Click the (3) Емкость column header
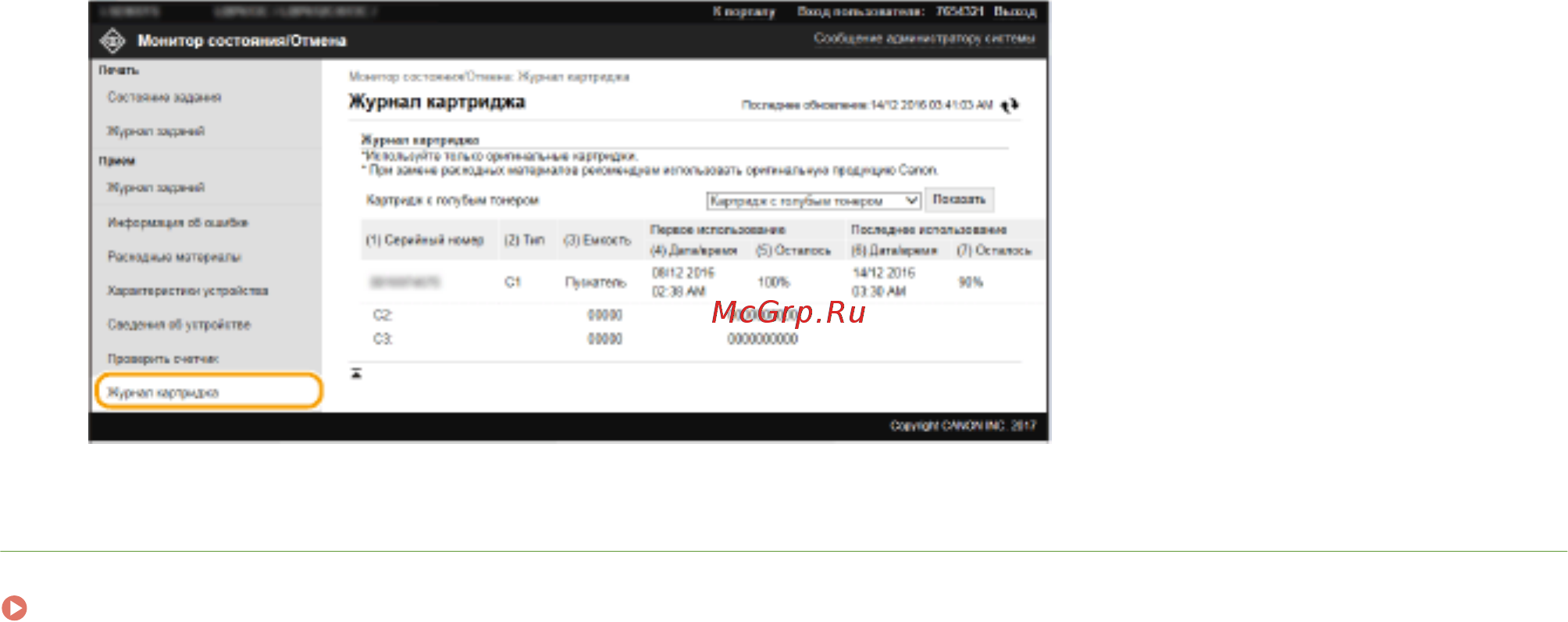Viewport: 1568px width, 622px height. [597, 240]
